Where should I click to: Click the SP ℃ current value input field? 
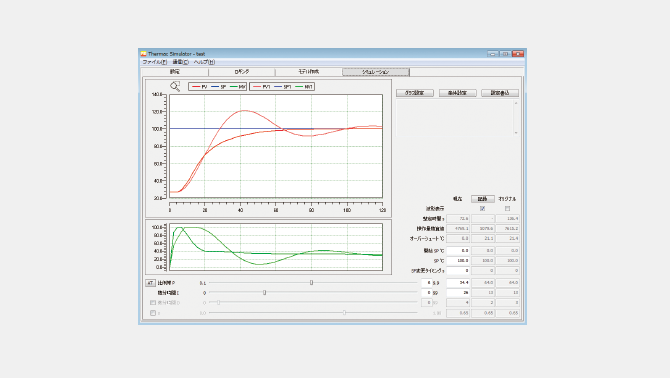click(458, 261)
